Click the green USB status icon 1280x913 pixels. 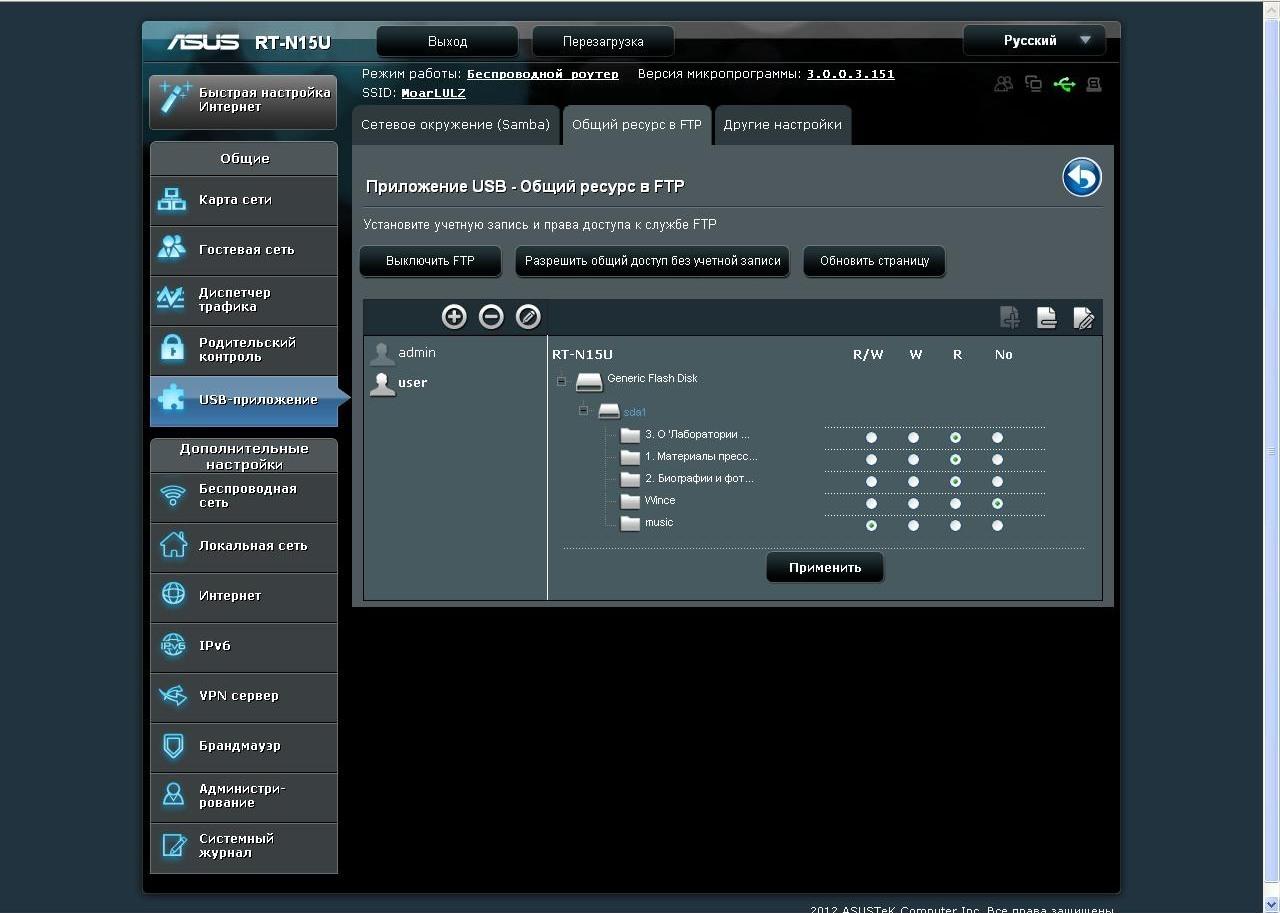[x=1064, y=85]
